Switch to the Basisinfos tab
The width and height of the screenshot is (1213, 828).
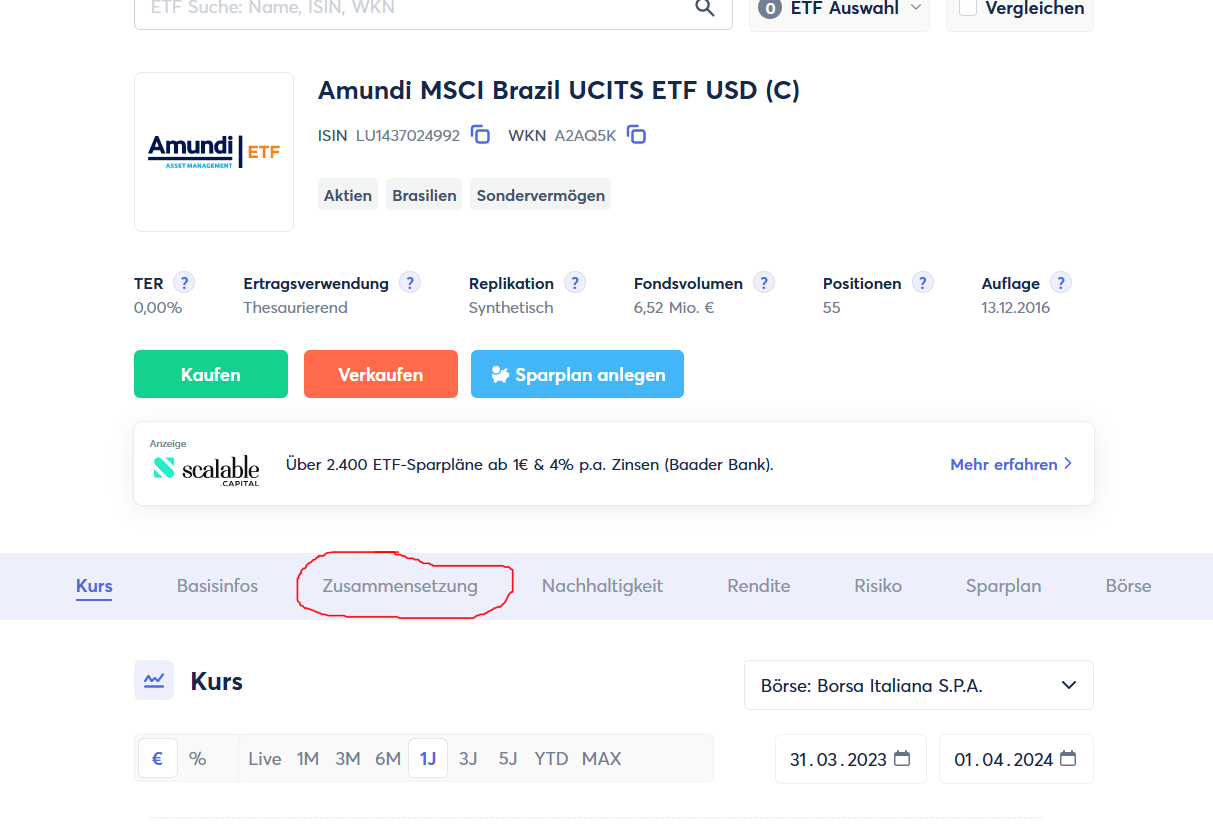click(x=217, y=586)
